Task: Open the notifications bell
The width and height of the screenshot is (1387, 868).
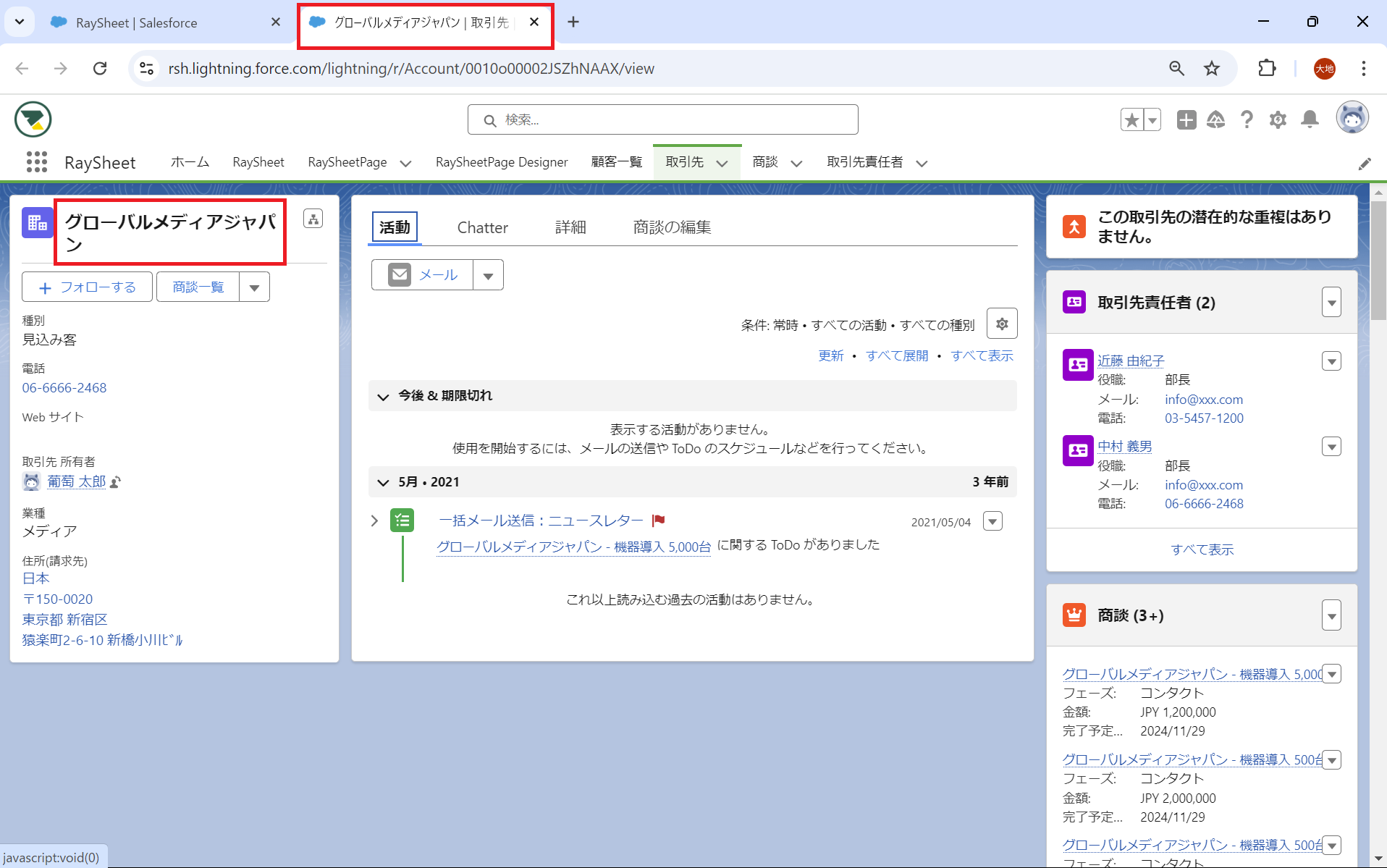Action: pyautogui.click(x=1310, y=119)
